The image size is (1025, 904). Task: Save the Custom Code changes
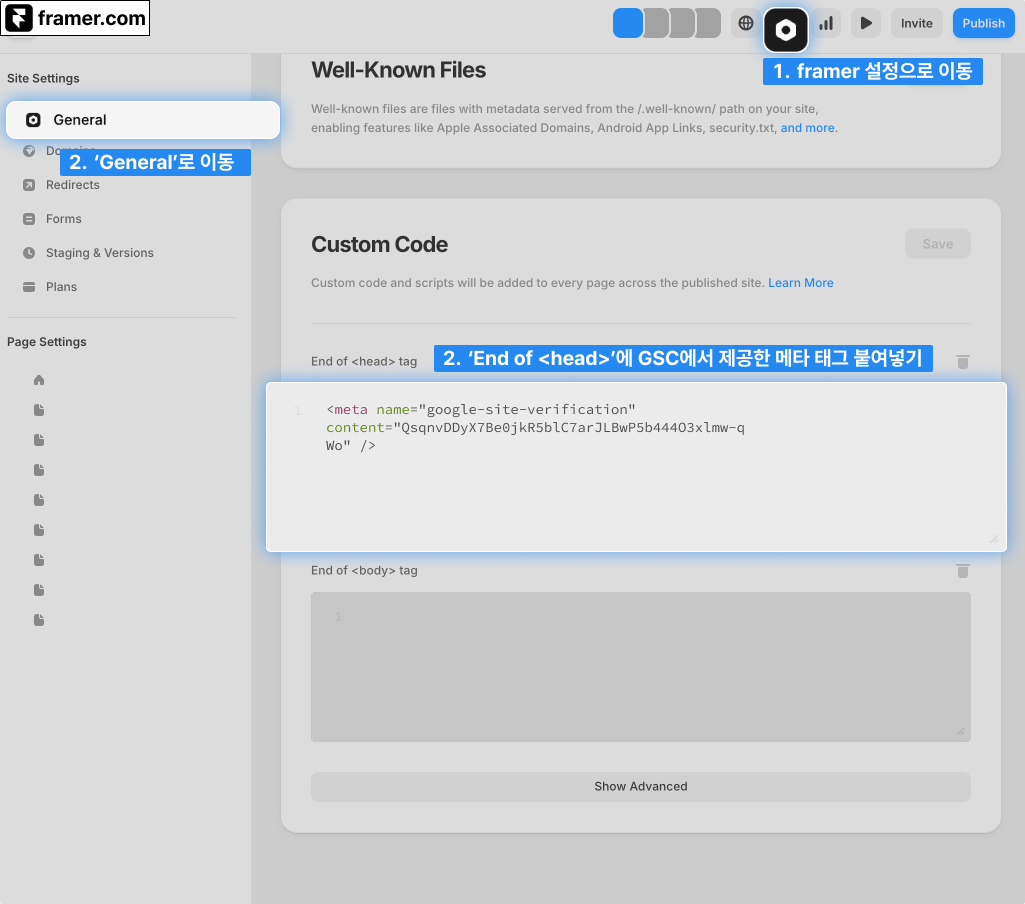(x=937, y=244)
